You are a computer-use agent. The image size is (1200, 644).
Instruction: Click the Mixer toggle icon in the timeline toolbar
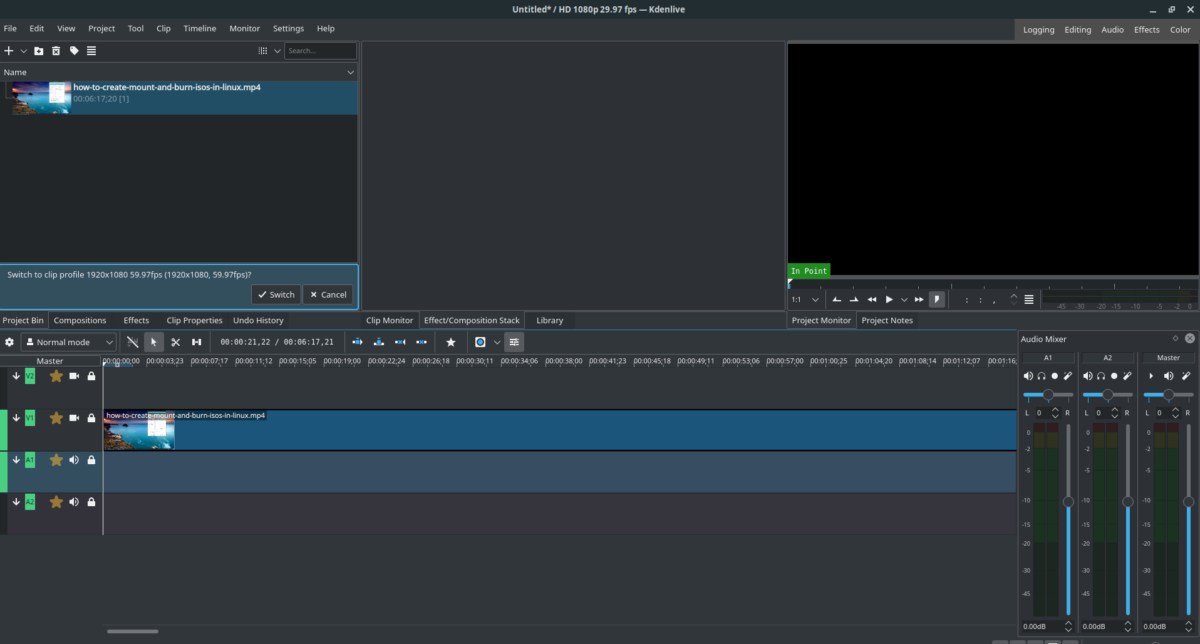click(514, 342)
